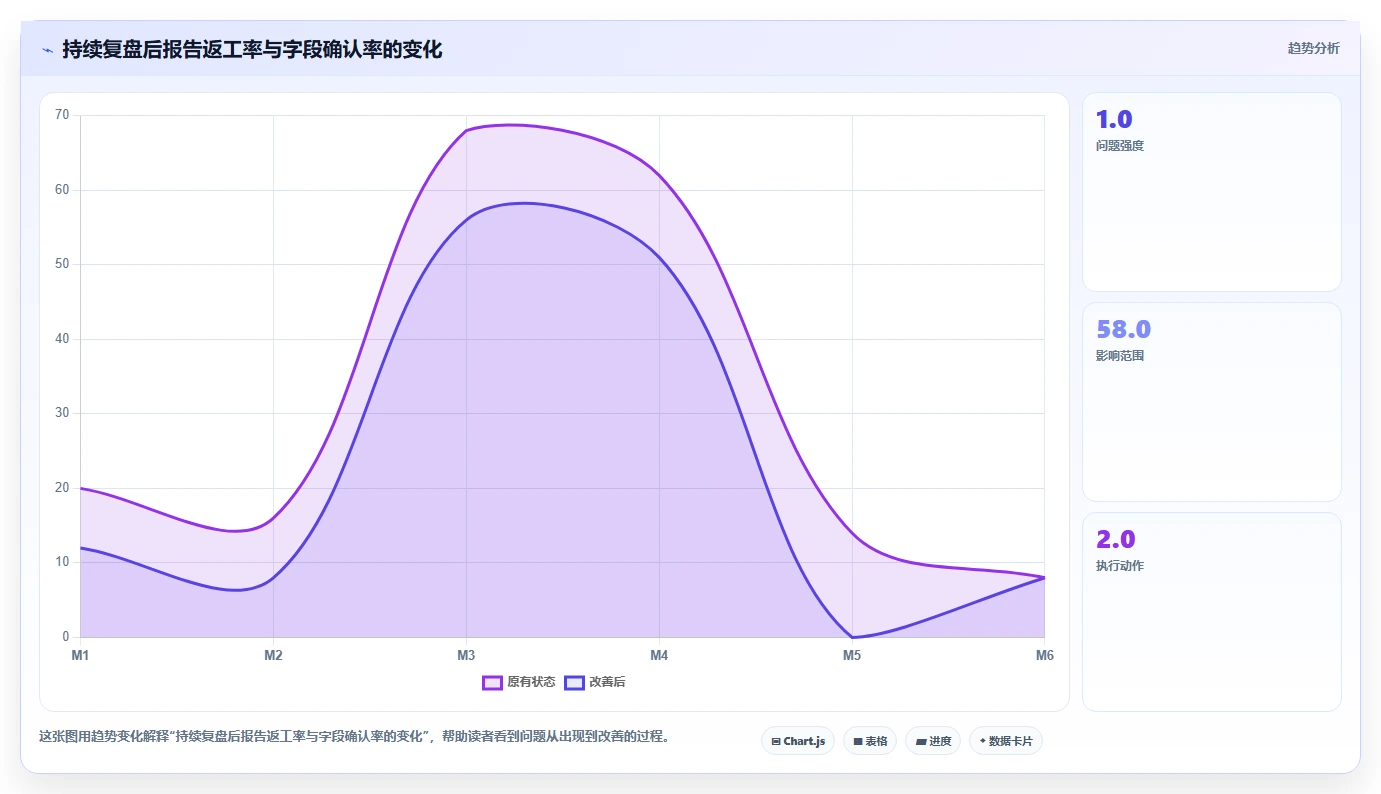Click the 趋势分析 label in header

(1313, 48)
